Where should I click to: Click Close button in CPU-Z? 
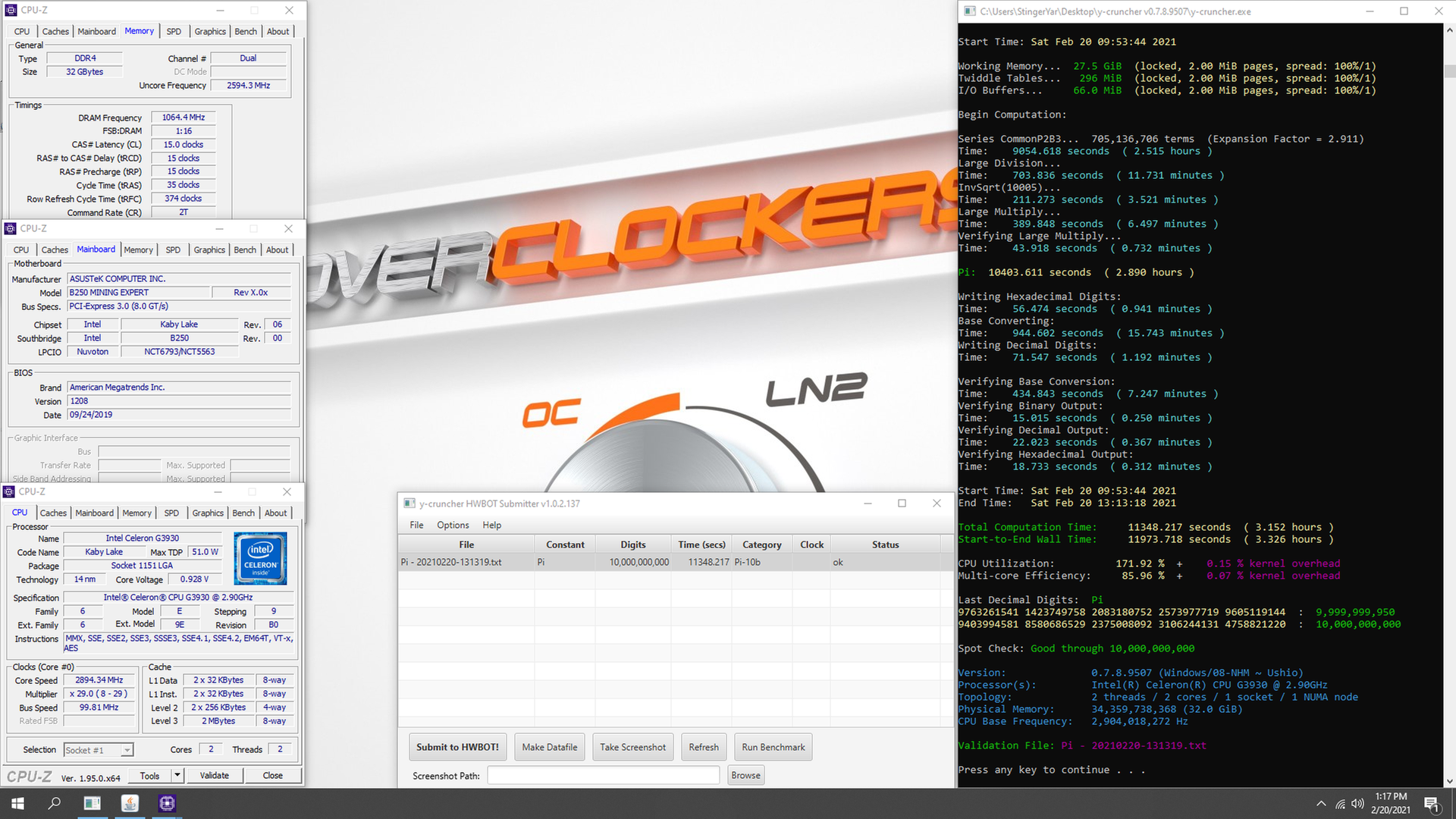(273, 775)
